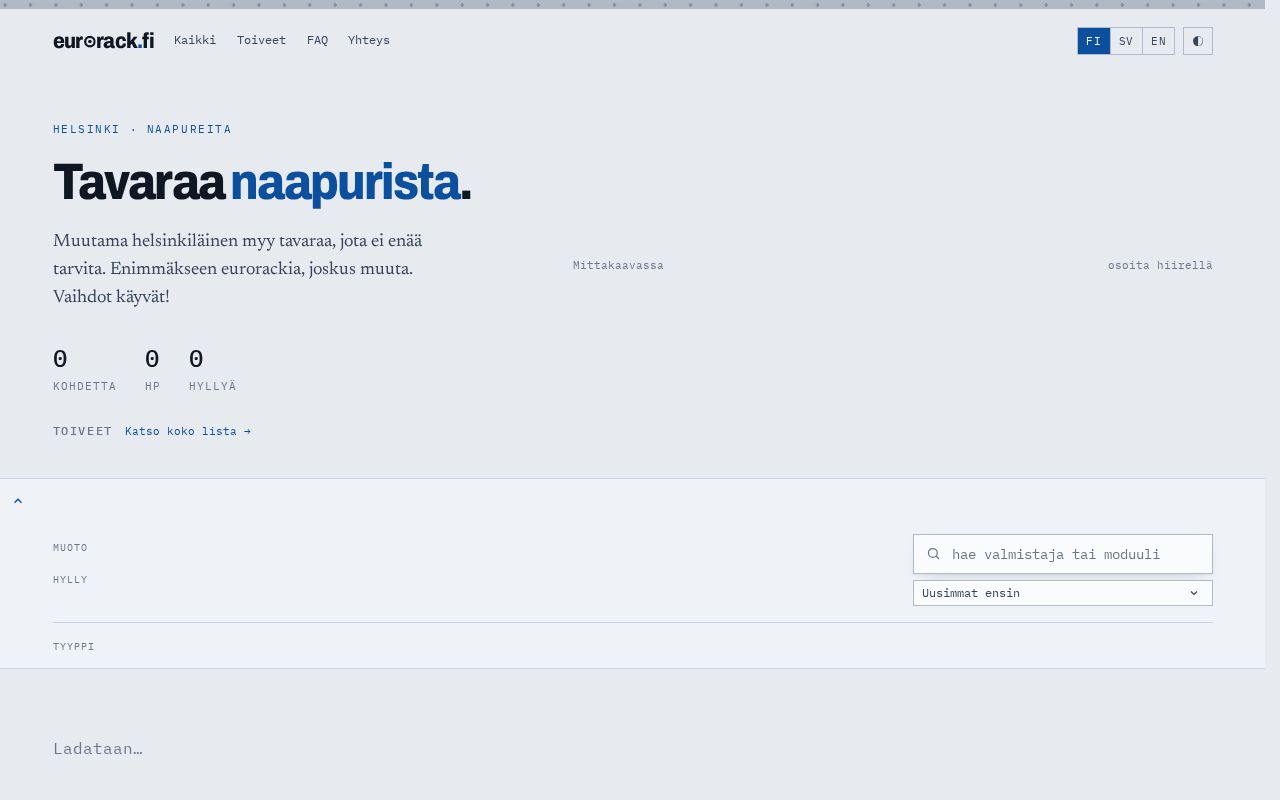Click the 'Muoto' filter label

[70, 548]
